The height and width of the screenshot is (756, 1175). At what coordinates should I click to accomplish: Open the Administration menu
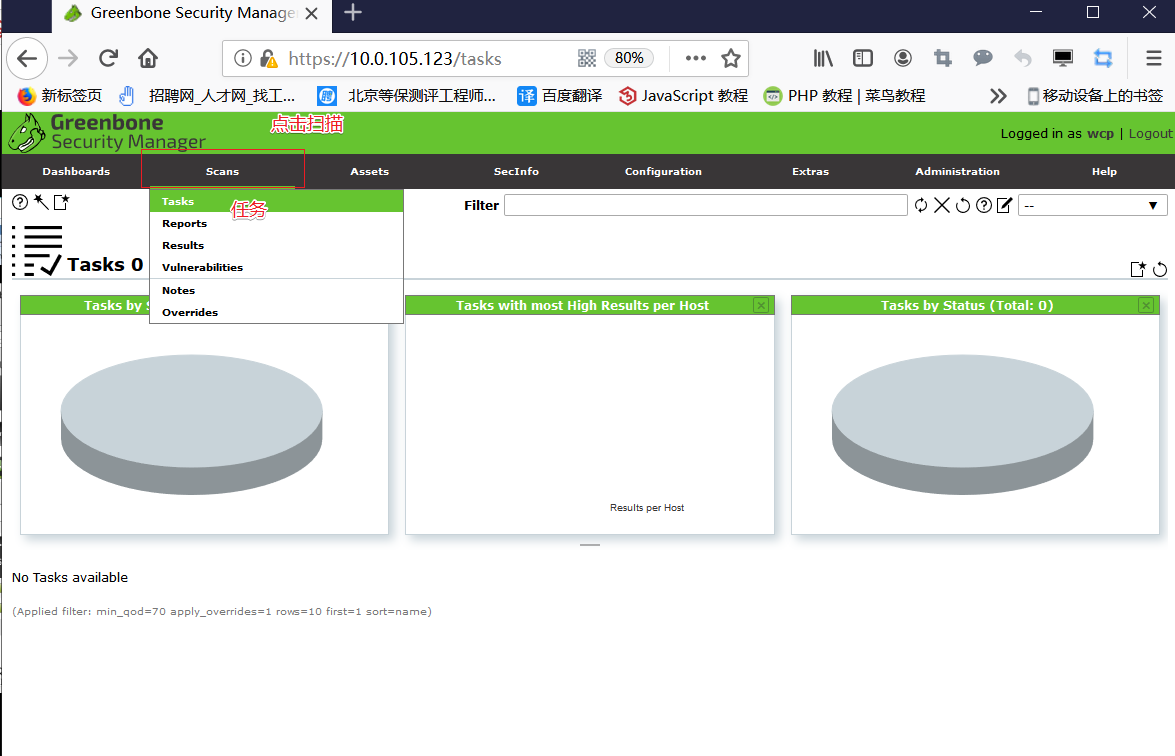point(957,172)
